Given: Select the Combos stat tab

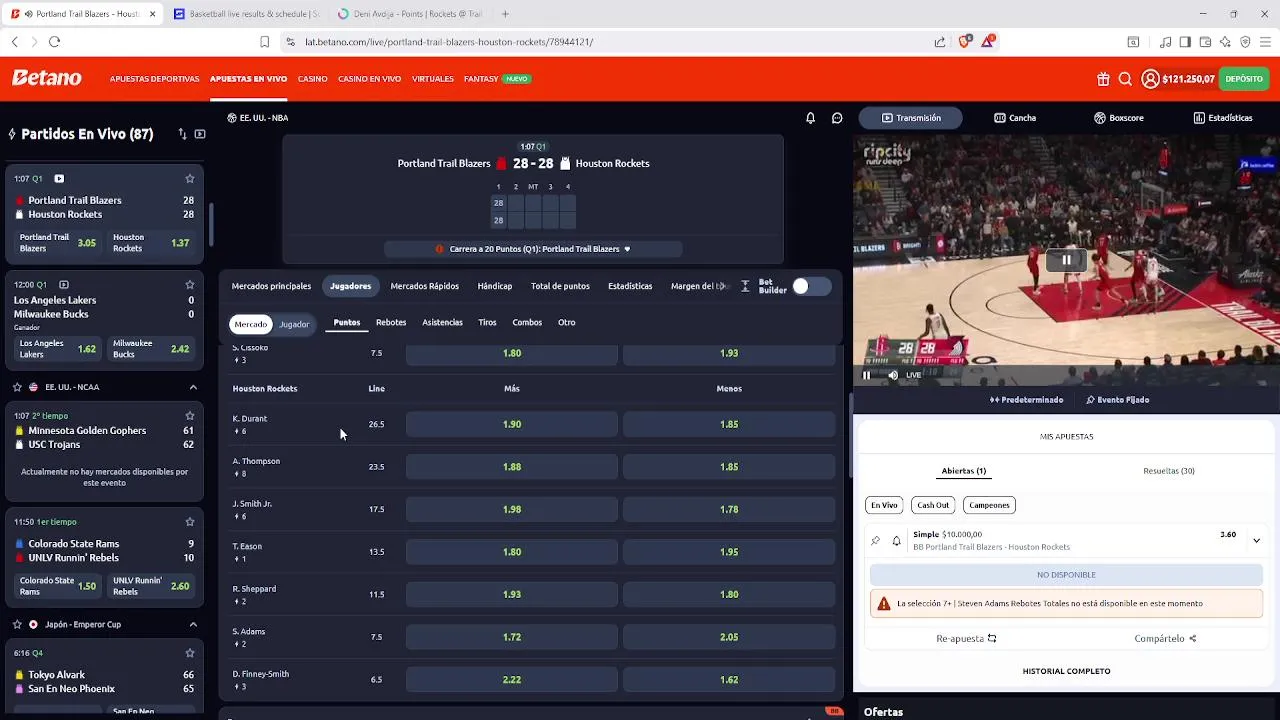Looking at the screenshot, I should pyautogui.click(x=527, y=322).
